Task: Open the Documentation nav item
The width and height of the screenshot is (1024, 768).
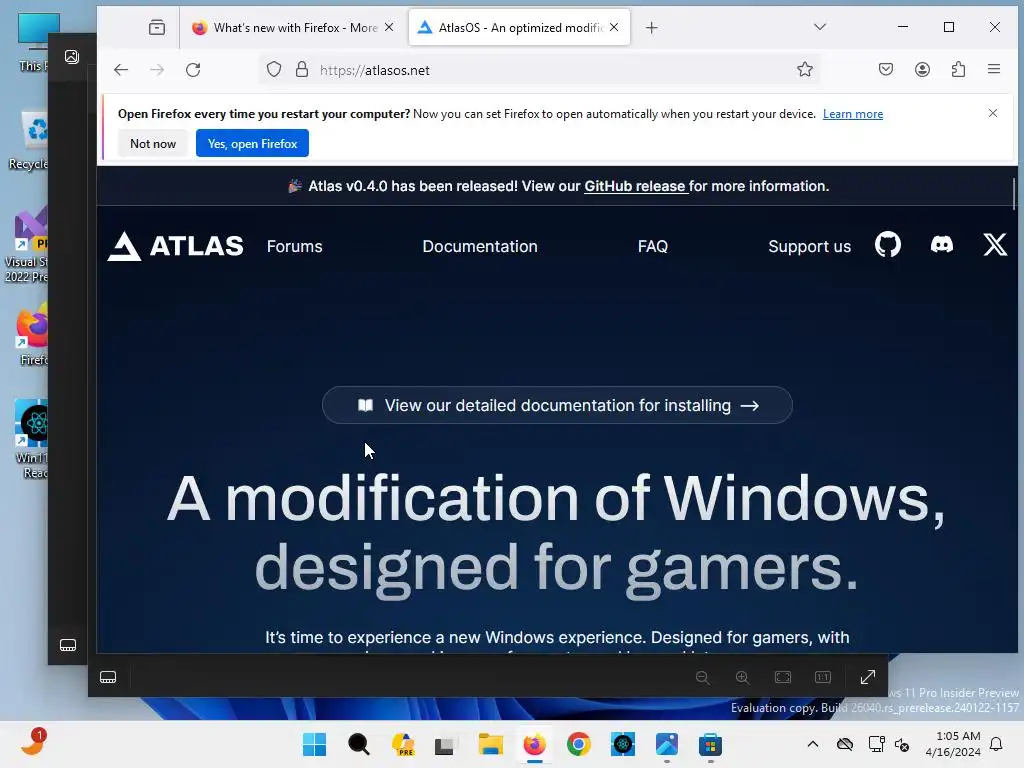Action: 480,247
